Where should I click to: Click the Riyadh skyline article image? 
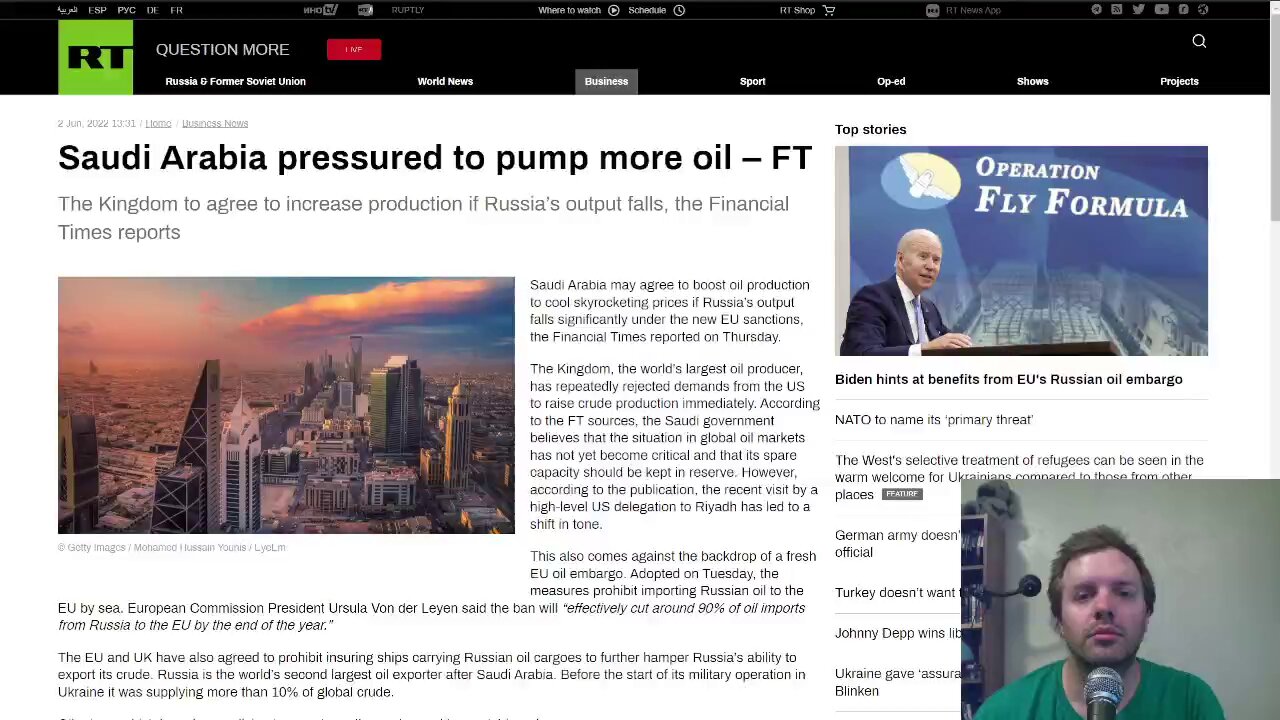(286, 405)
